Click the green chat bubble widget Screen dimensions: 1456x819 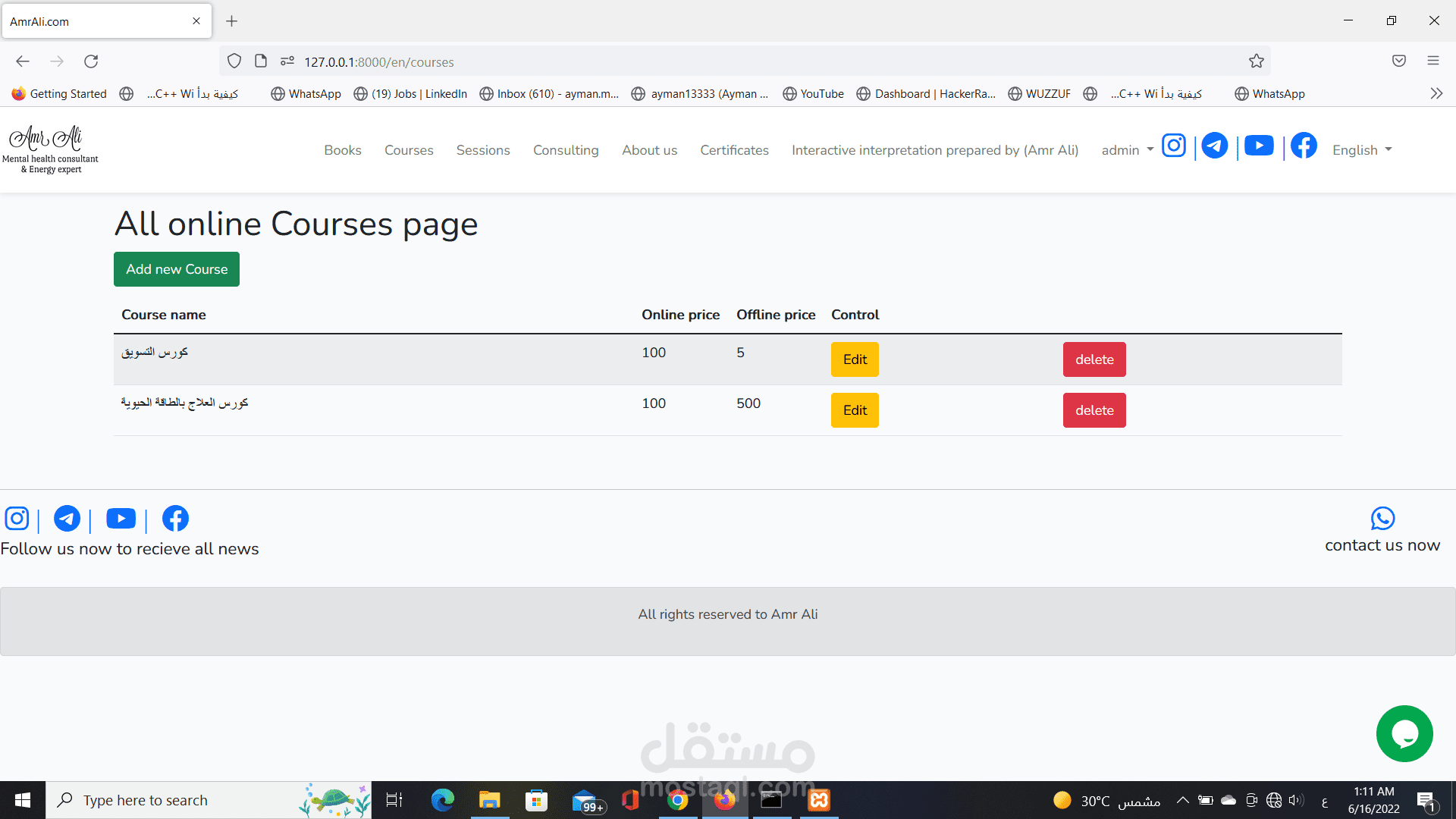[1404, 734]
